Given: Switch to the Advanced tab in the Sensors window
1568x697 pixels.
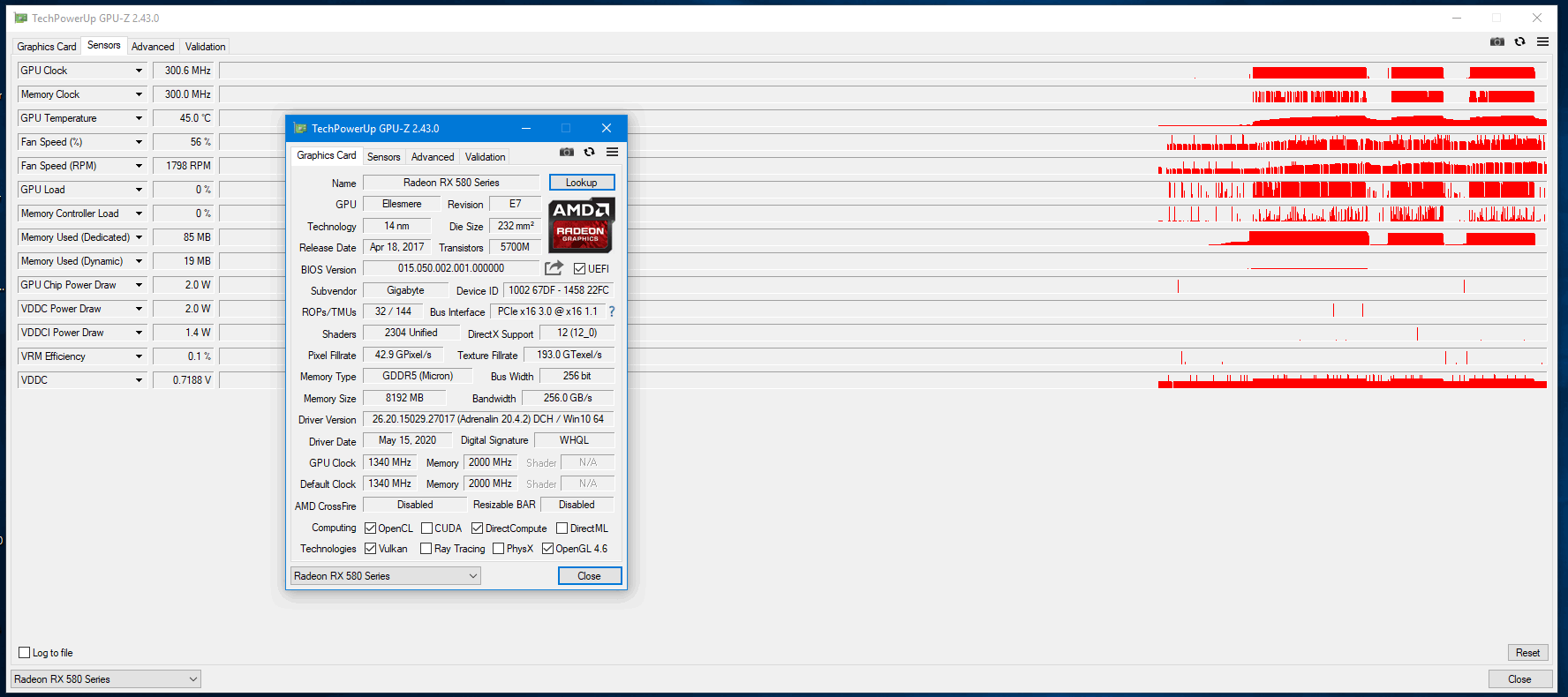Looking at the screenshot, I should [153, 47].
